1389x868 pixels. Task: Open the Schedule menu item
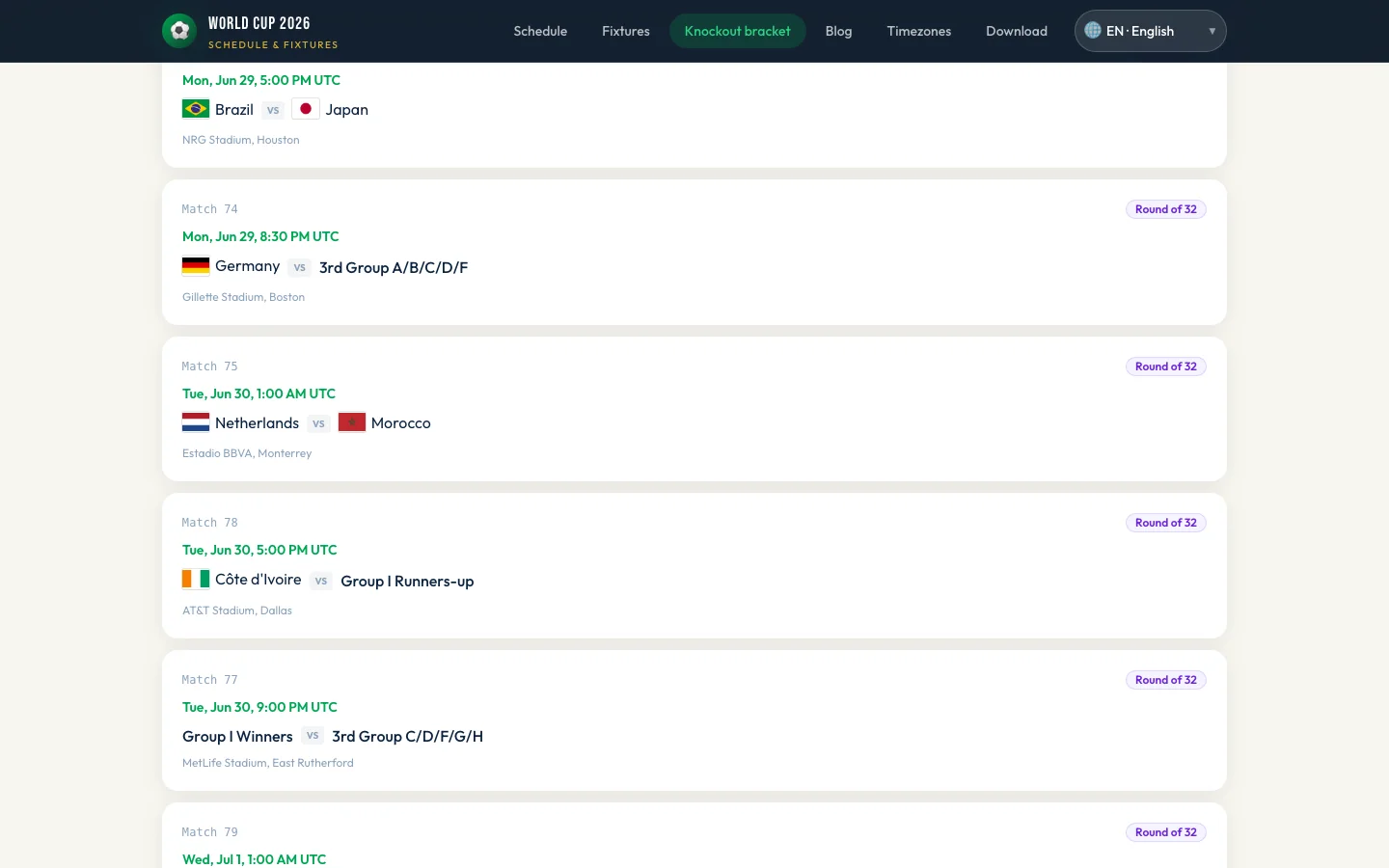click(x=540, y=31)
